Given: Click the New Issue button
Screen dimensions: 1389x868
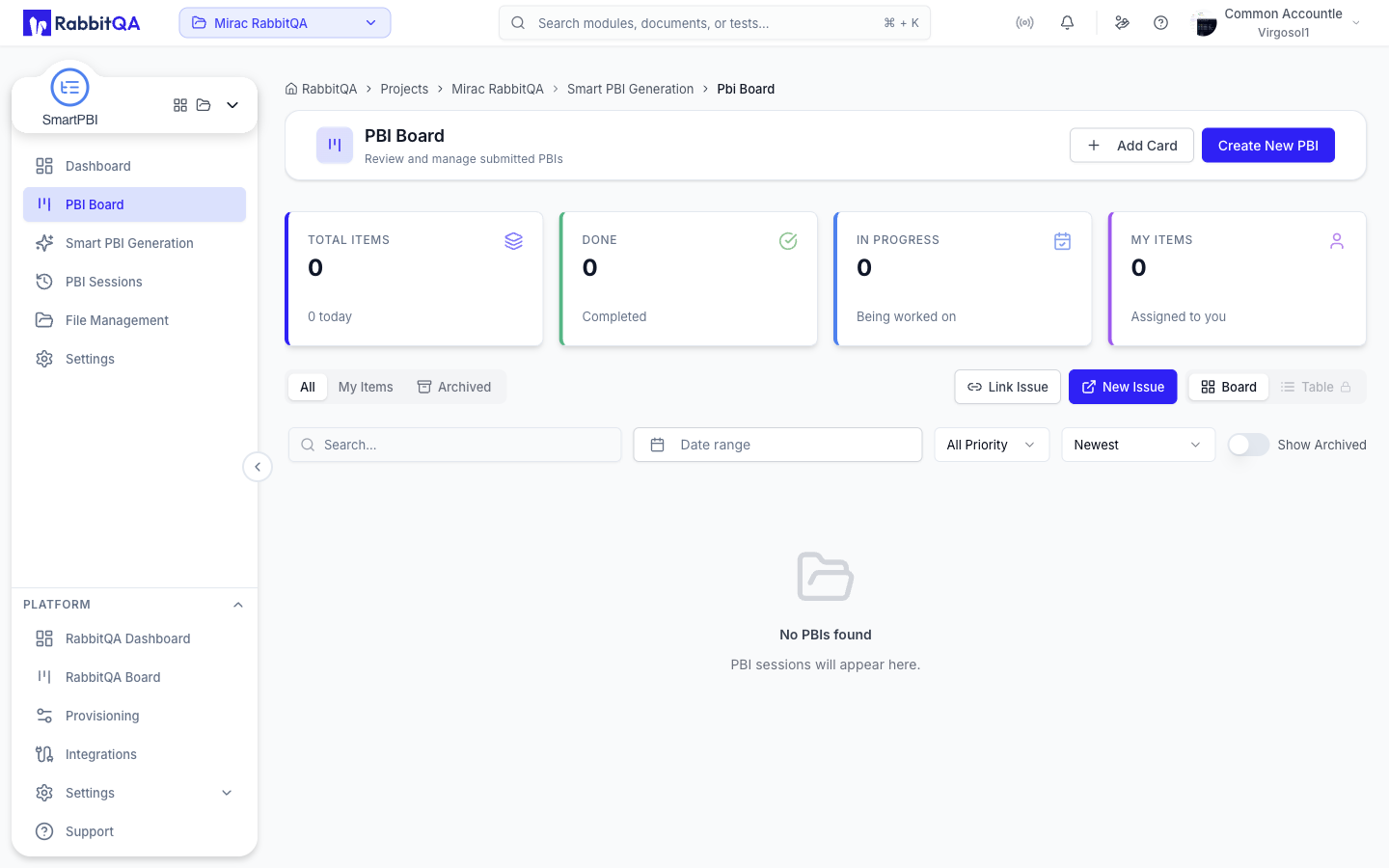Looking at the screenshot, I should pos(1123,387).
